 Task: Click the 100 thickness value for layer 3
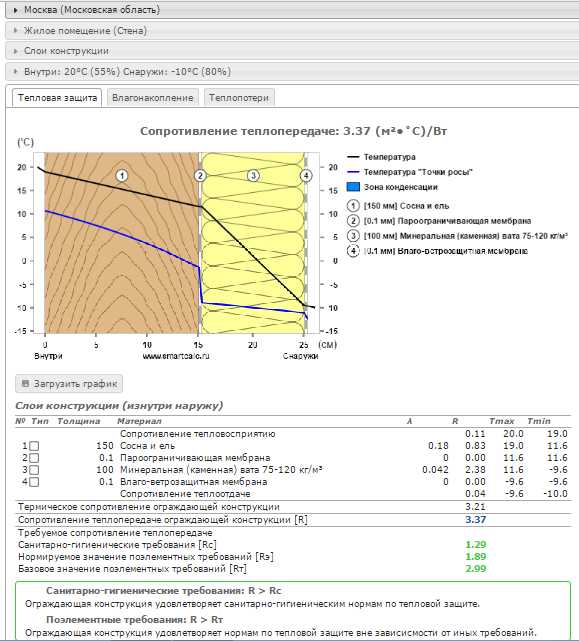pos(105,470)
